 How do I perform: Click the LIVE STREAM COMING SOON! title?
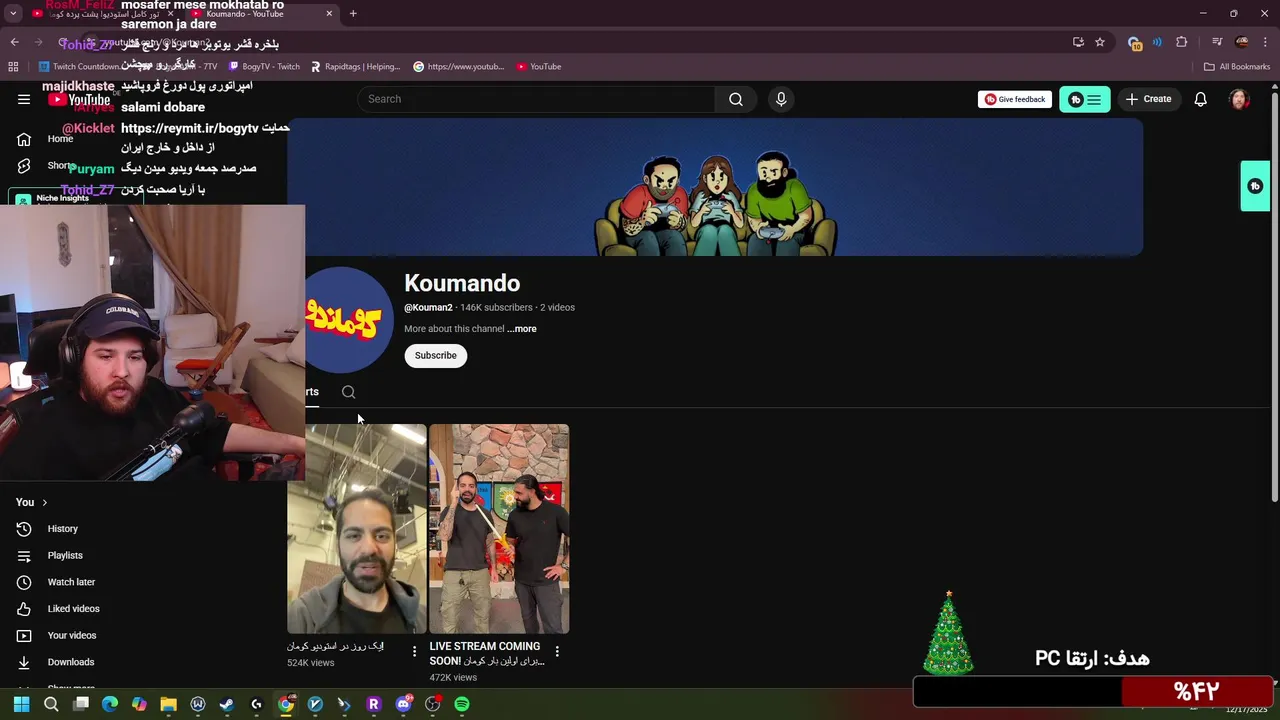point(485,653)
